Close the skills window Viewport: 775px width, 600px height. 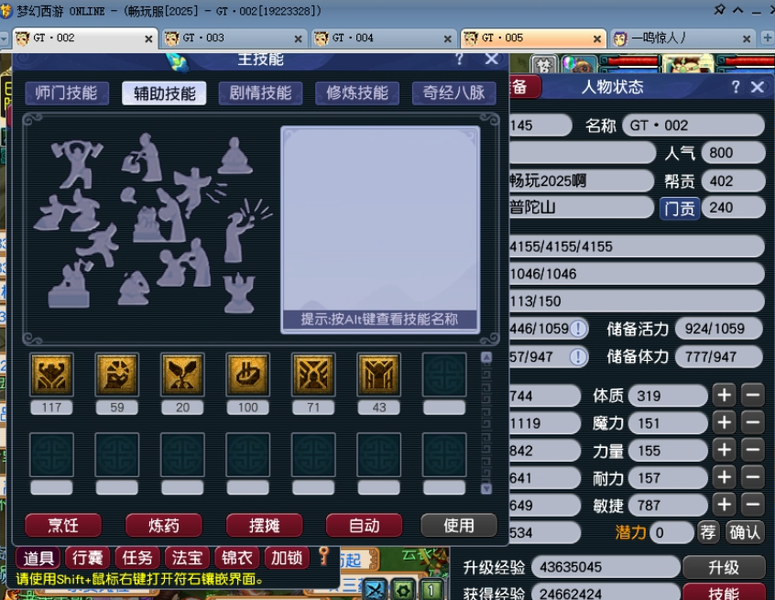(x=491, y=59)
